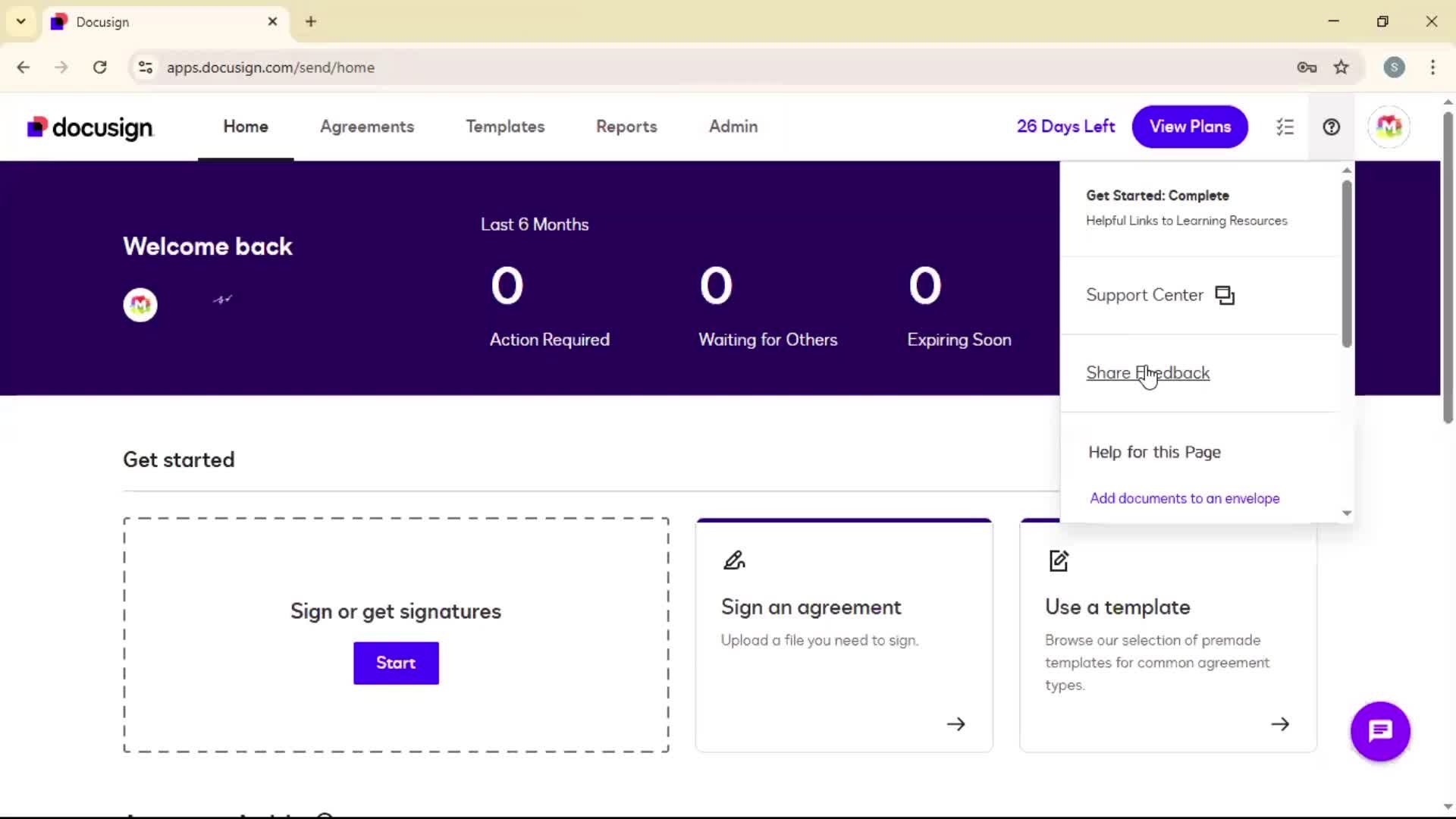The height and width of the screenshot is (819, 1456).
Task: Open the Templates tab
Action: [x=505, y=127]
